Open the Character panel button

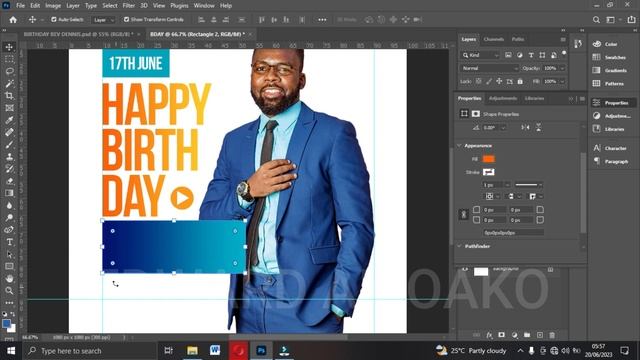pos(612,148)
